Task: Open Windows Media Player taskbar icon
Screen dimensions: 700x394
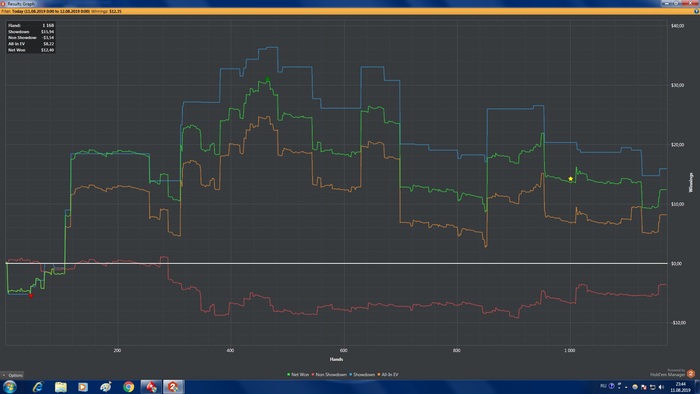Action: coord(83,387)
